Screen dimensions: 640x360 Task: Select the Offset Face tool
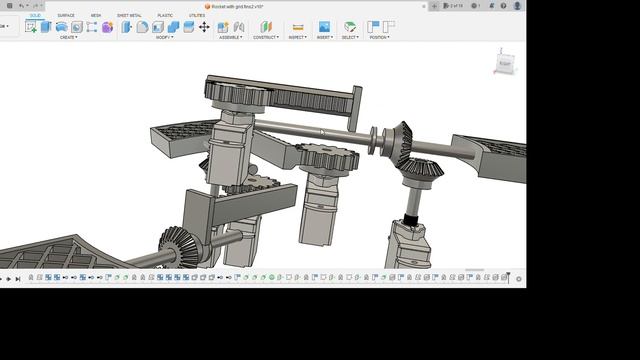click(x=189, y=27)
